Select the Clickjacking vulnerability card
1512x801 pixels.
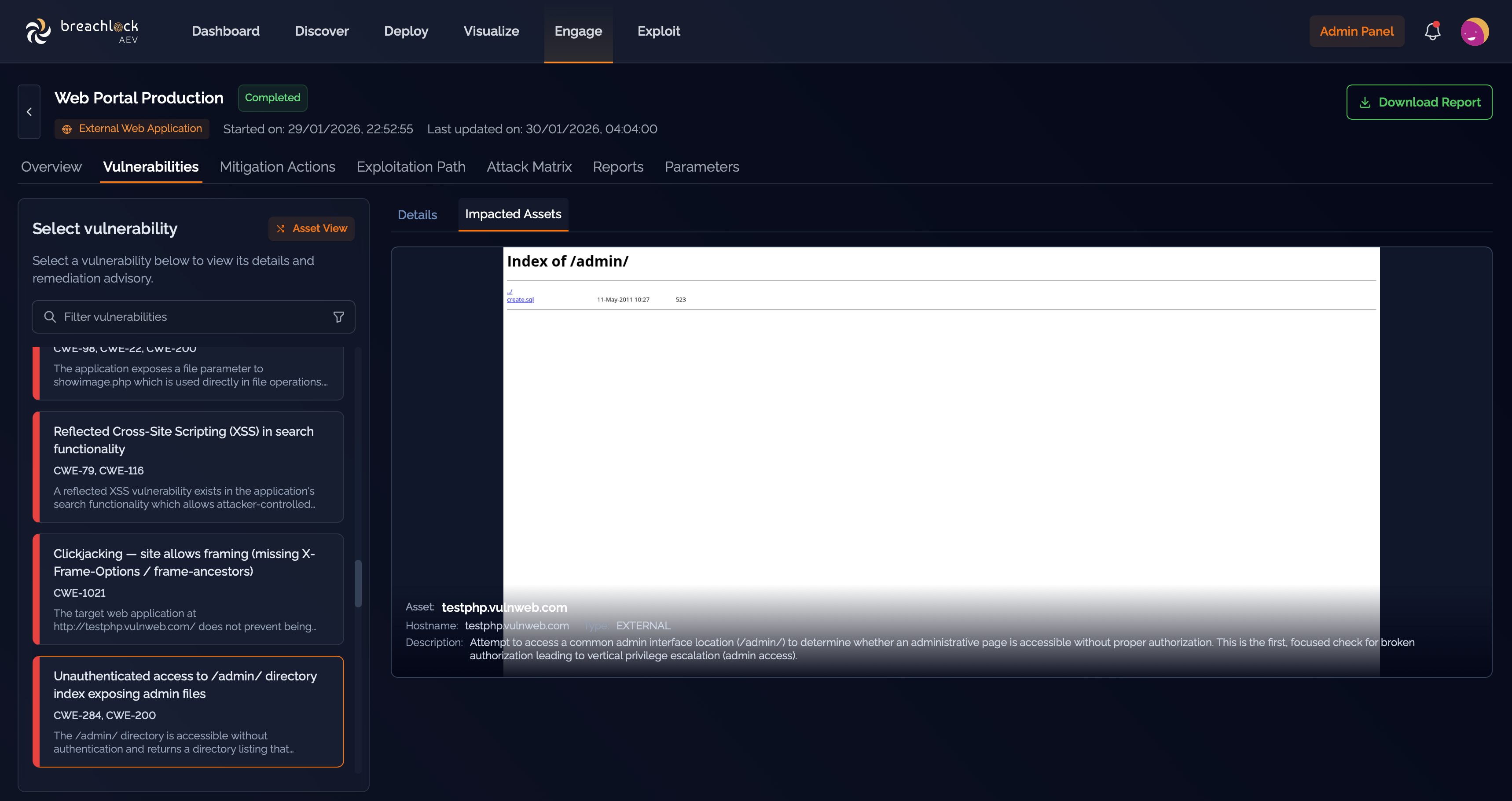pos(188,589)
